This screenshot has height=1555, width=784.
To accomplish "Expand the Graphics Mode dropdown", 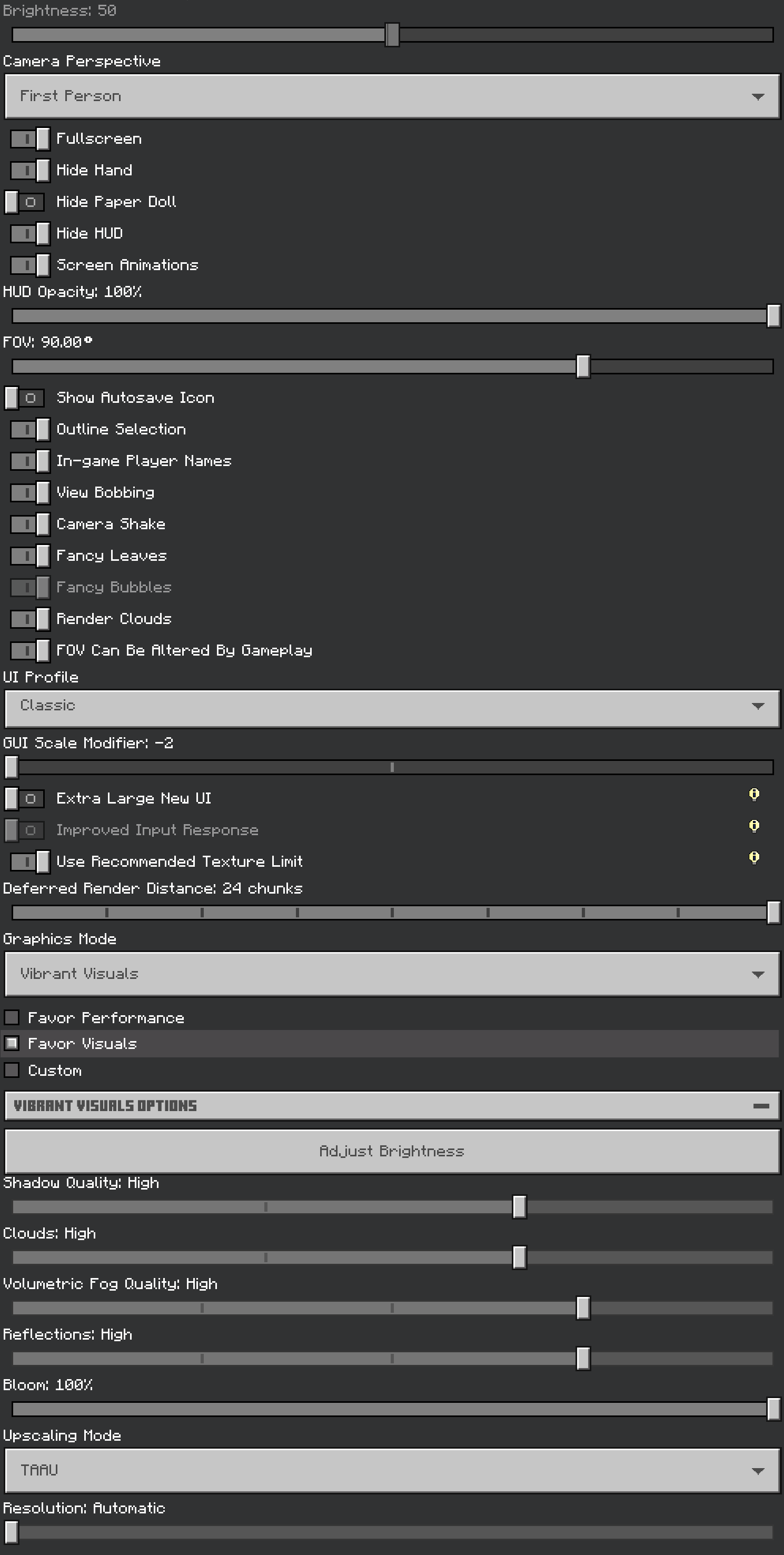I will pyautogui.click(x=392, y=974).
